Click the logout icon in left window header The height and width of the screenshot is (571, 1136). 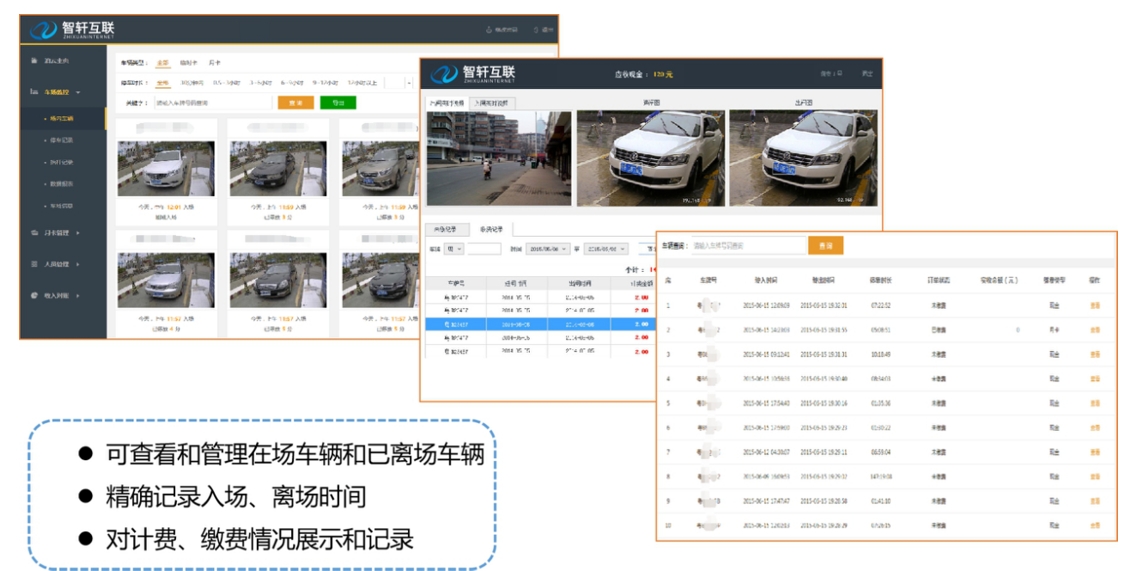tap(536, 30)
